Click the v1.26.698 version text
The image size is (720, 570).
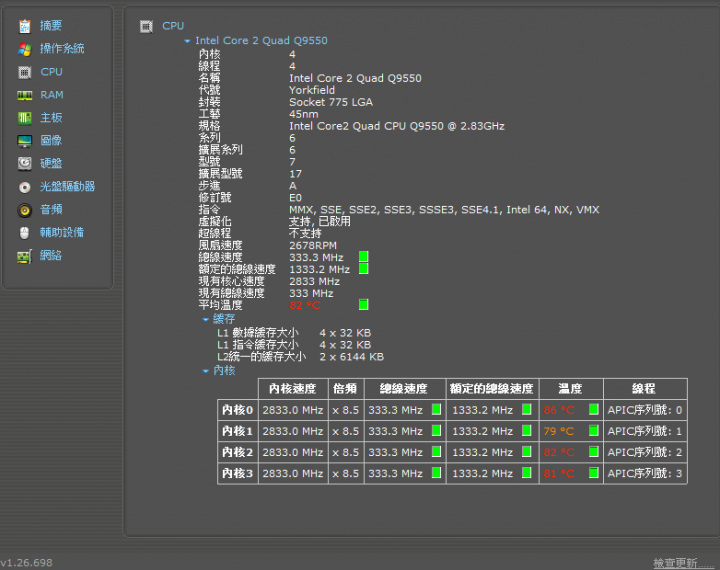26,563
